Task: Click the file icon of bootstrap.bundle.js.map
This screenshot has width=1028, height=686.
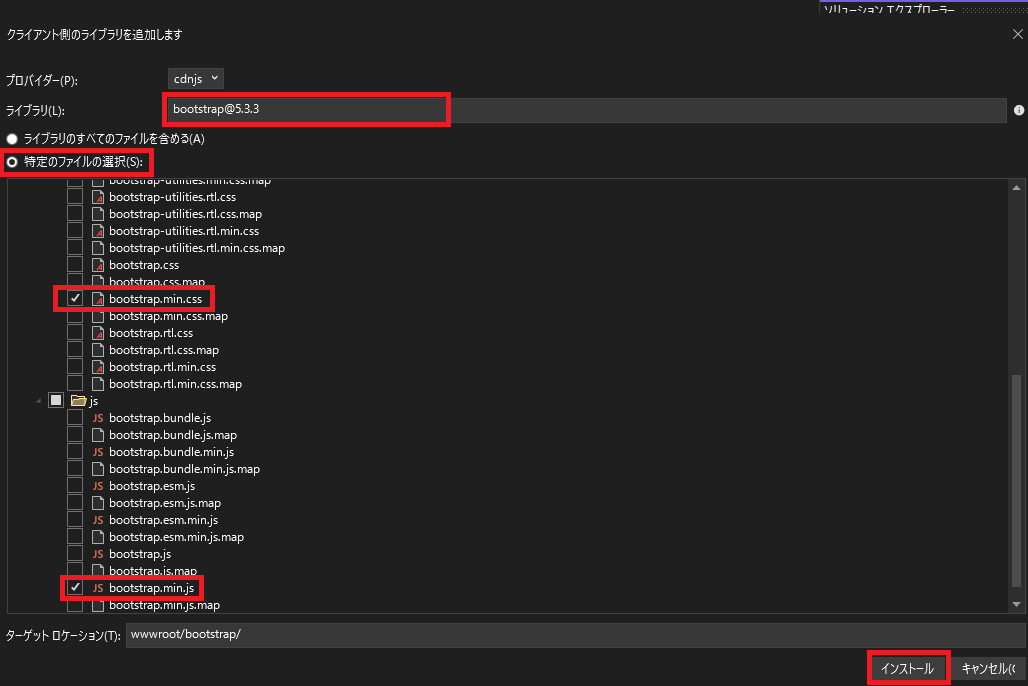Action: point(98,435)
